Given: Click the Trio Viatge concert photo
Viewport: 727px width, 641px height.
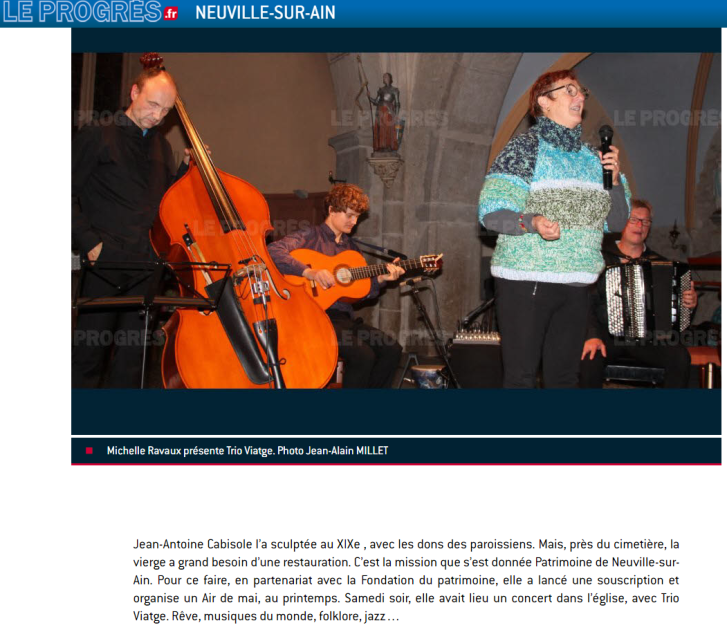Looking at the screenshot, I should tap(396, 220).
